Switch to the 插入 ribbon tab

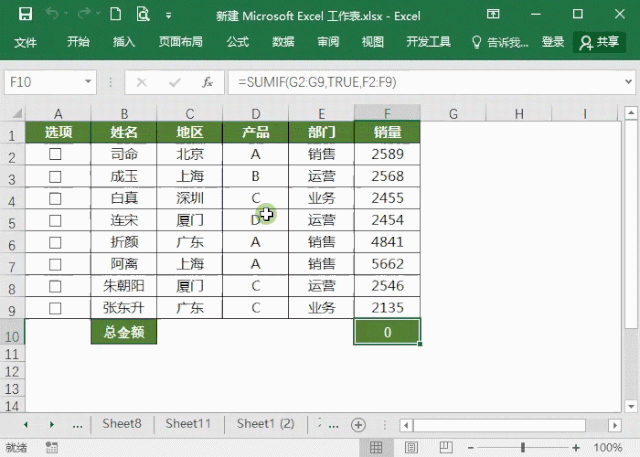pyautogui.click(x=124, y=42)
